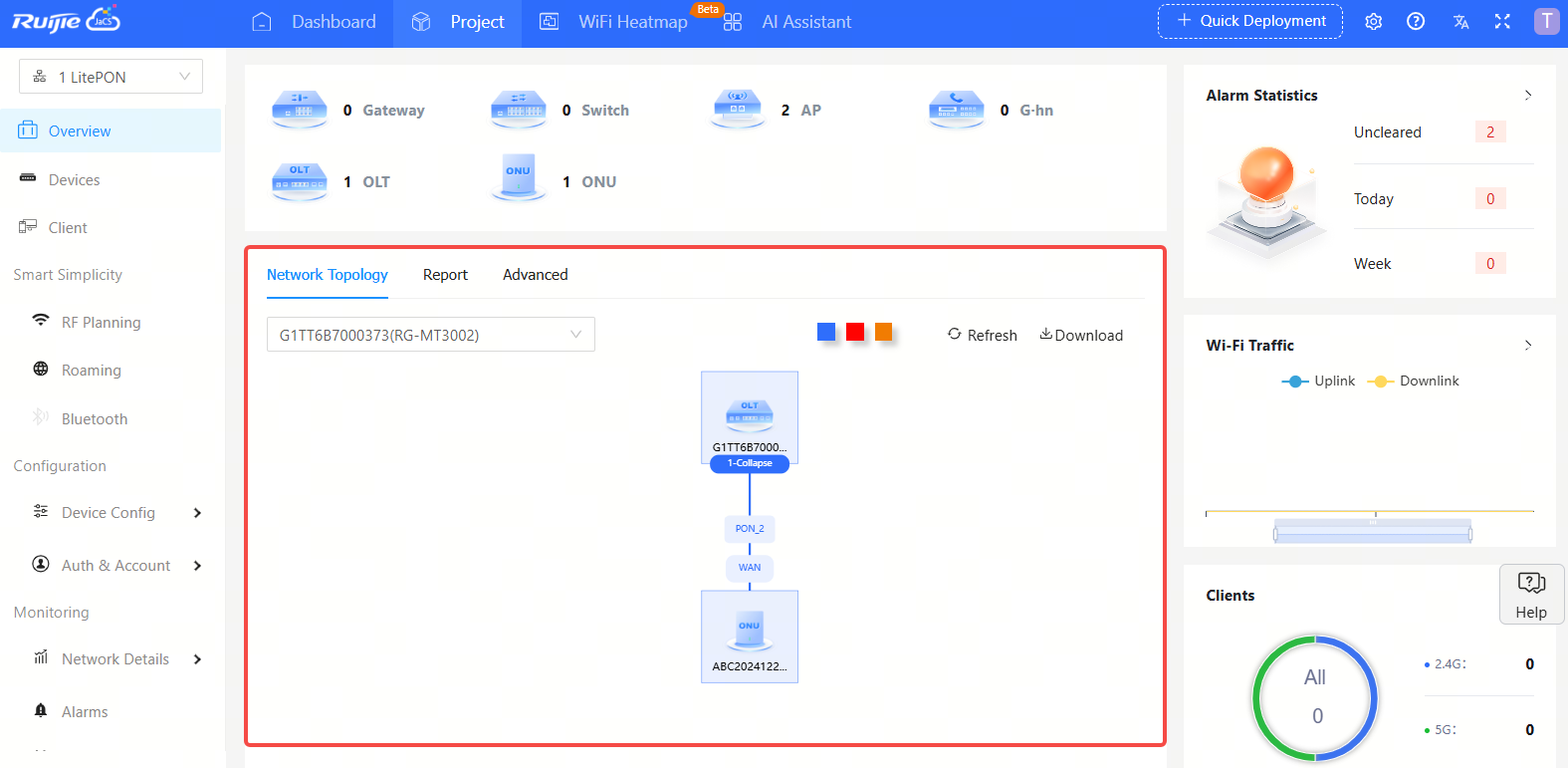
Task: Open the Alarm Statistics details arrow
Action: coord(1527,96)
